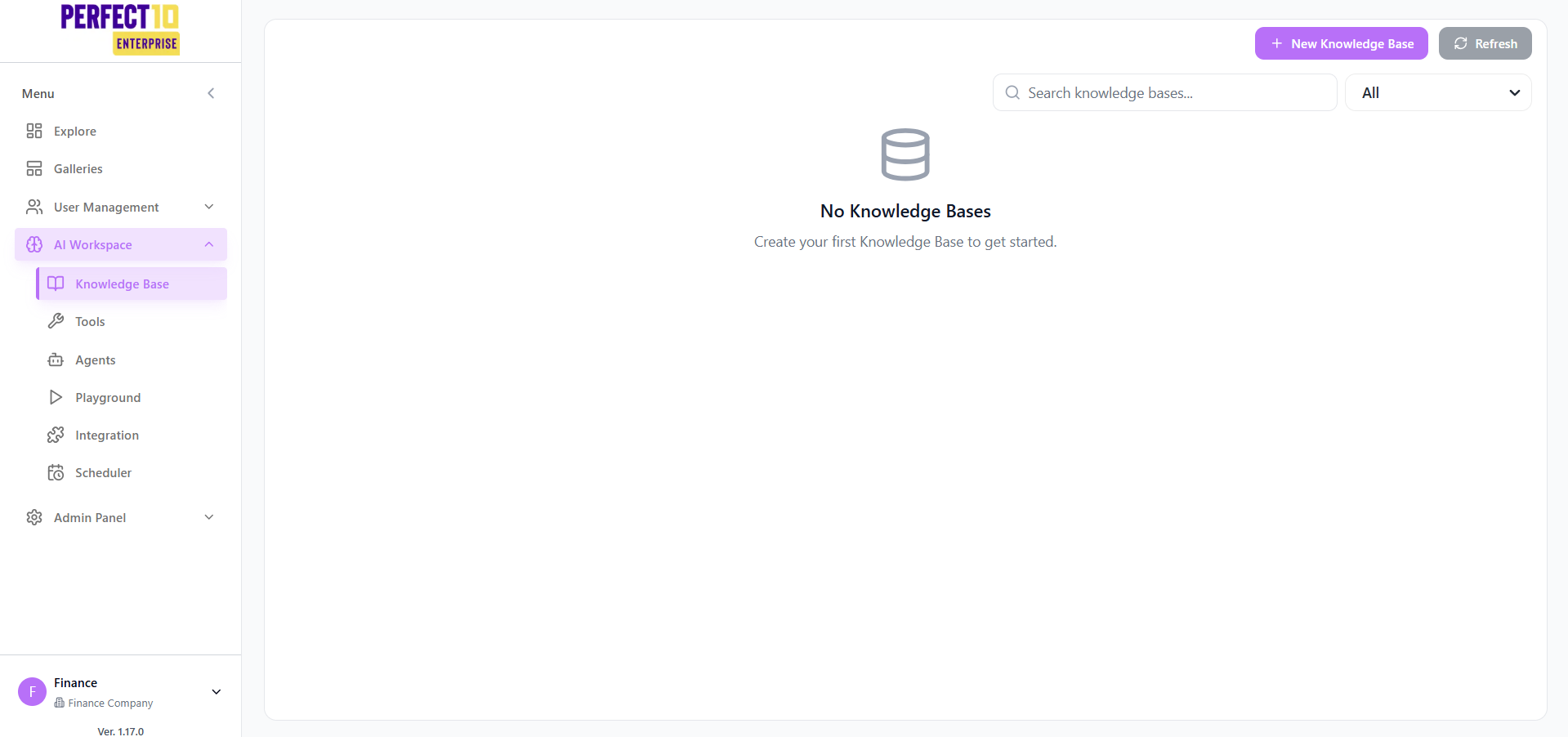Go to Galleries
1568x737 pixels.
click(121, 168)
